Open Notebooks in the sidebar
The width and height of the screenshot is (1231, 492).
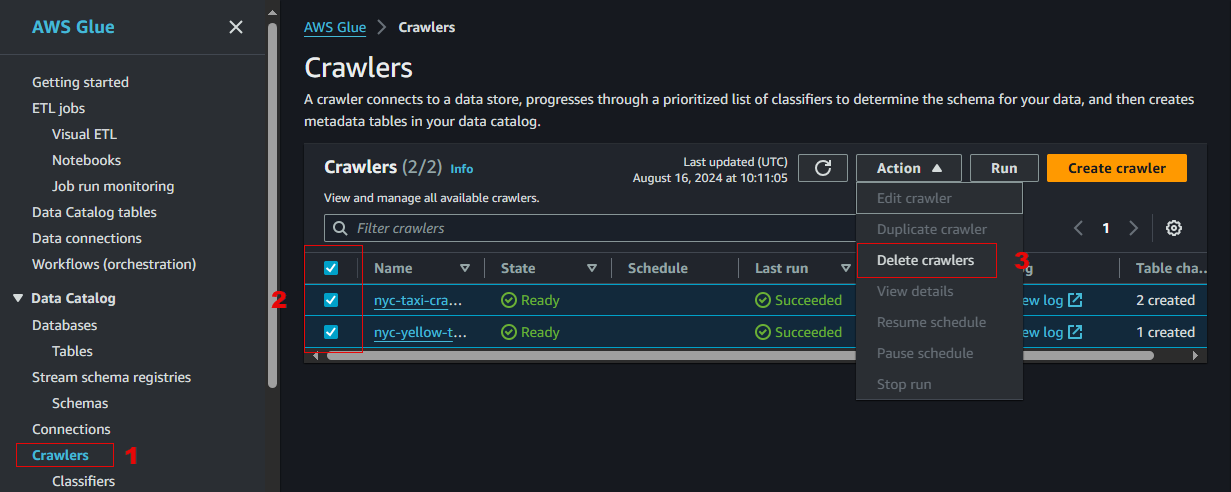(x=86, y=160)
